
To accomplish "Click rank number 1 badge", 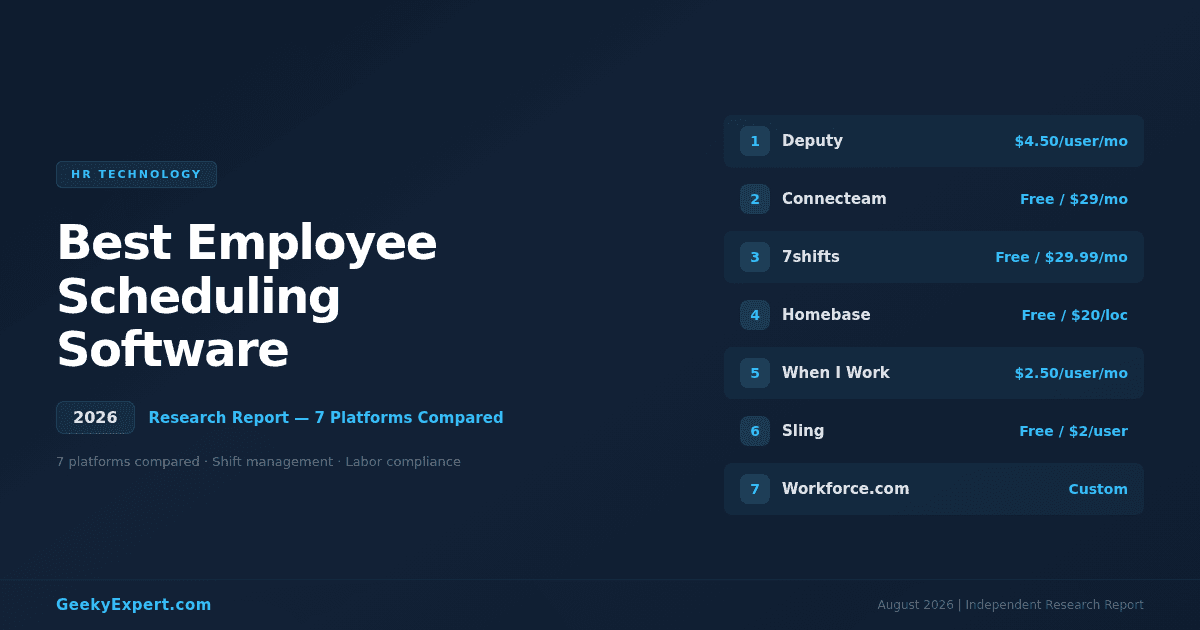I will [755, 141].
